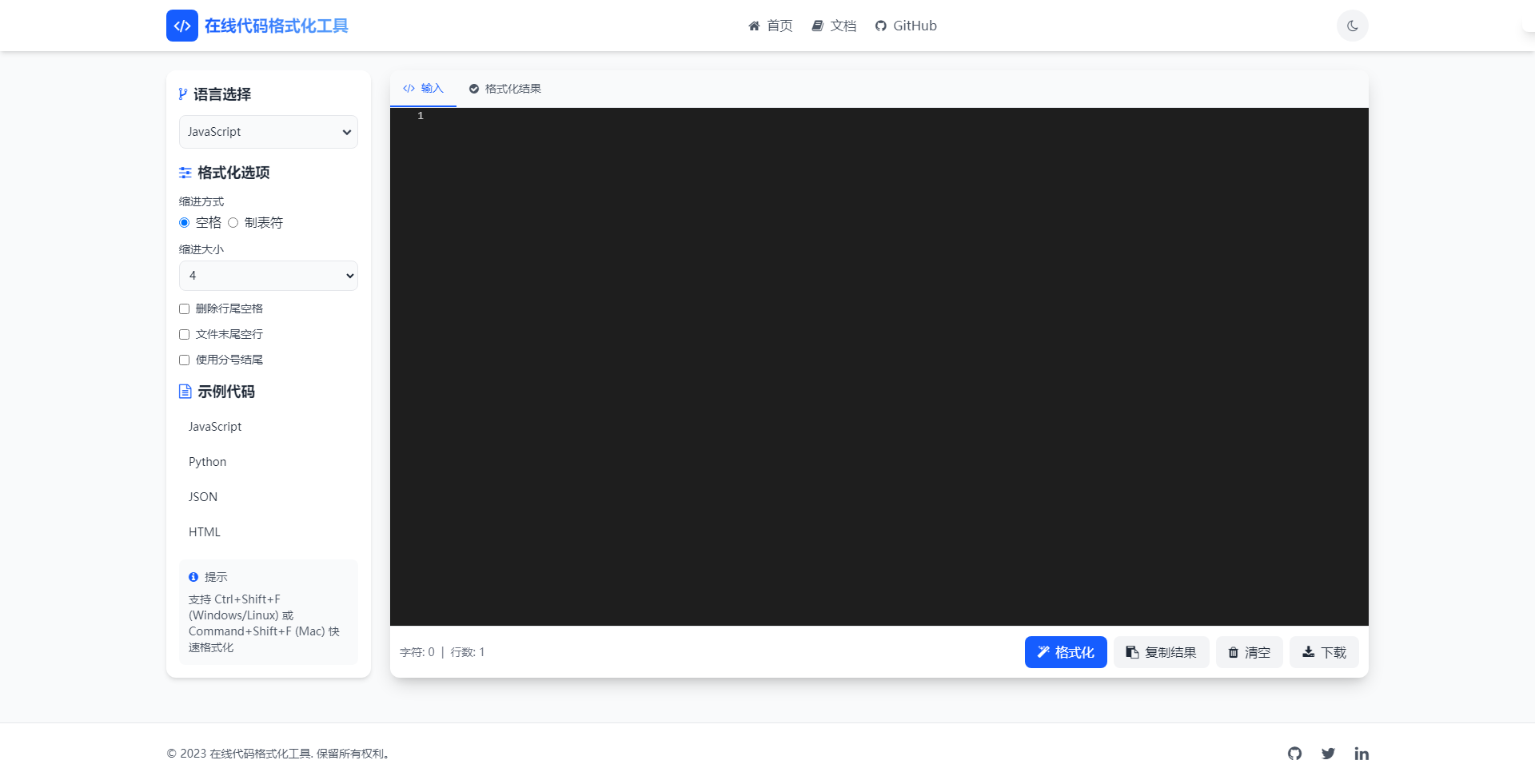Open Twitter icon in the footer

click(x=1328, y=754)
